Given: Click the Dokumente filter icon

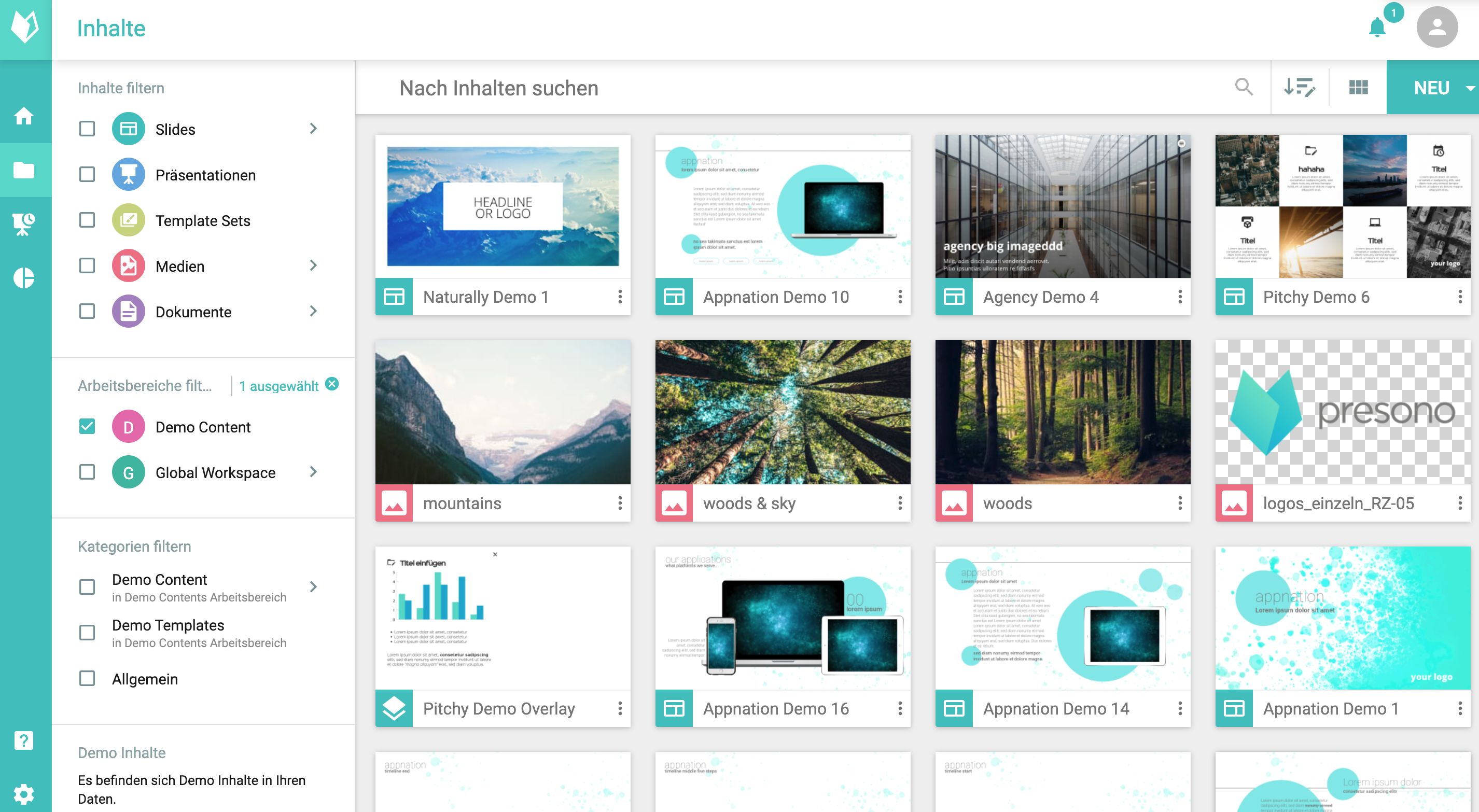Looking at the screenshot, I should [128, 312].
